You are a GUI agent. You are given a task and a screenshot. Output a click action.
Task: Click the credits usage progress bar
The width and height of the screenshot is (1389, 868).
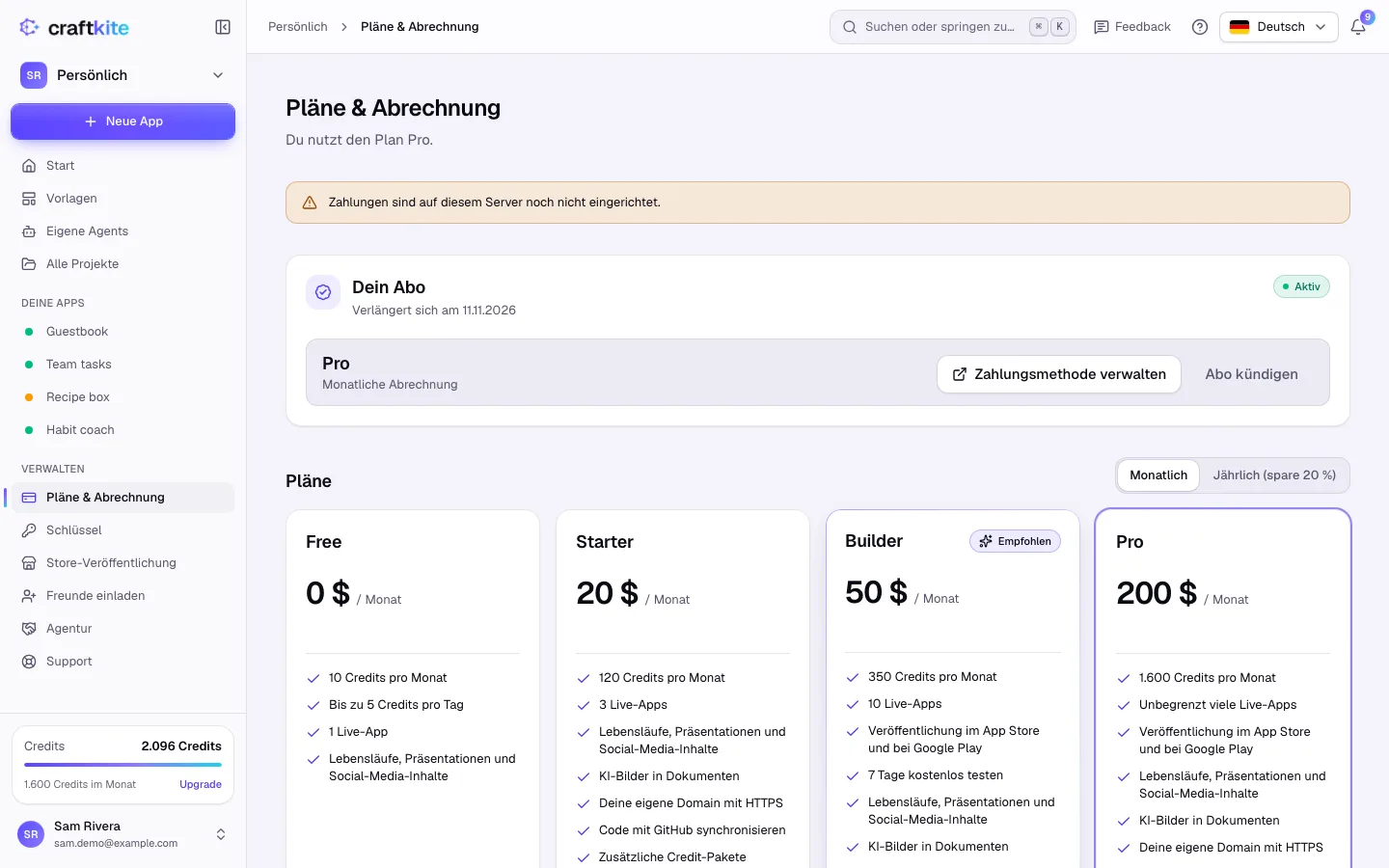pos(123,766)
